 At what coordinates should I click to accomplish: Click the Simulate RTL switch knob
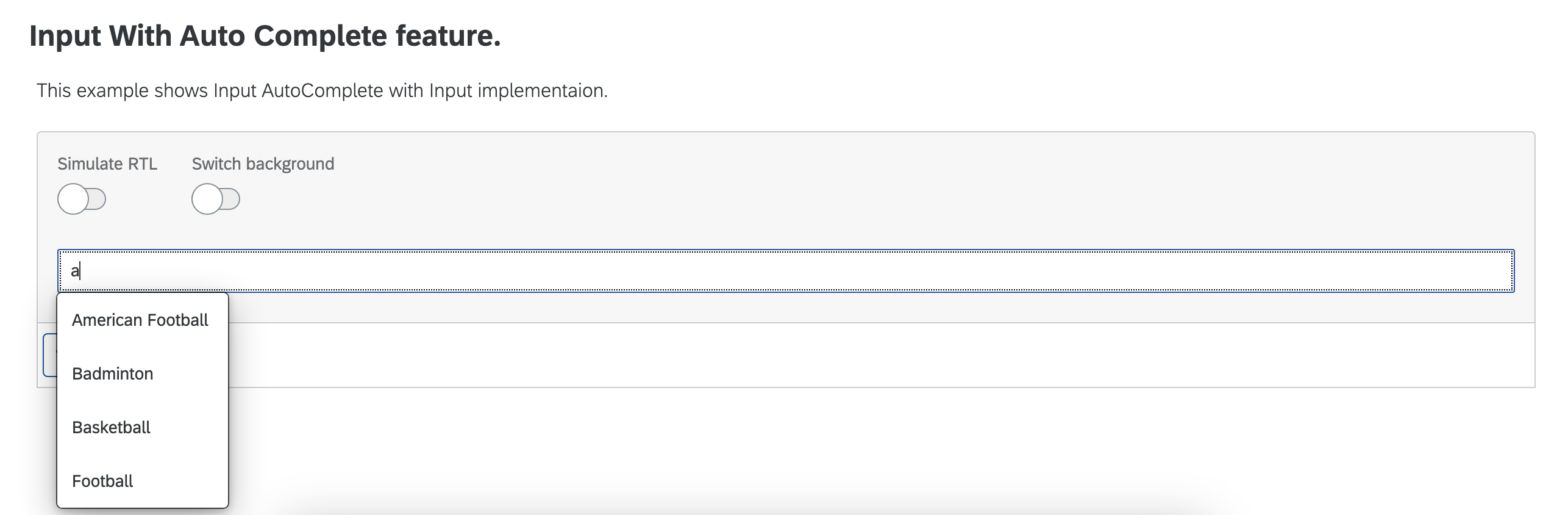(x=74, y=199)
